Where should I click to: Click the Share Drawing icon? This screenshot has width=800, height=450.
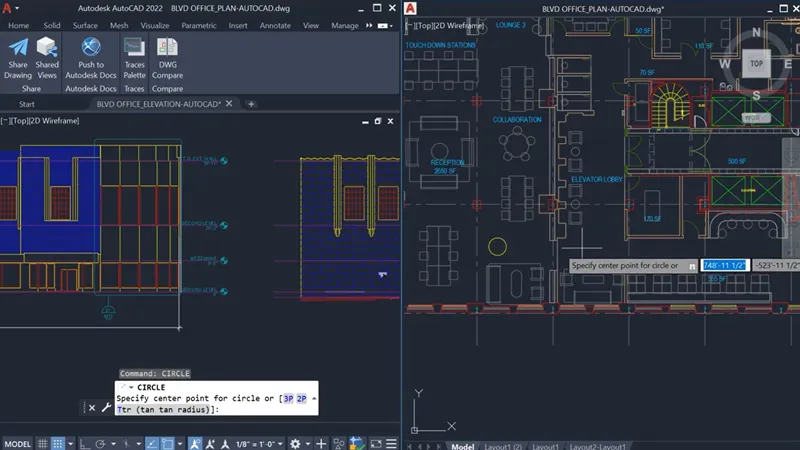18,47
